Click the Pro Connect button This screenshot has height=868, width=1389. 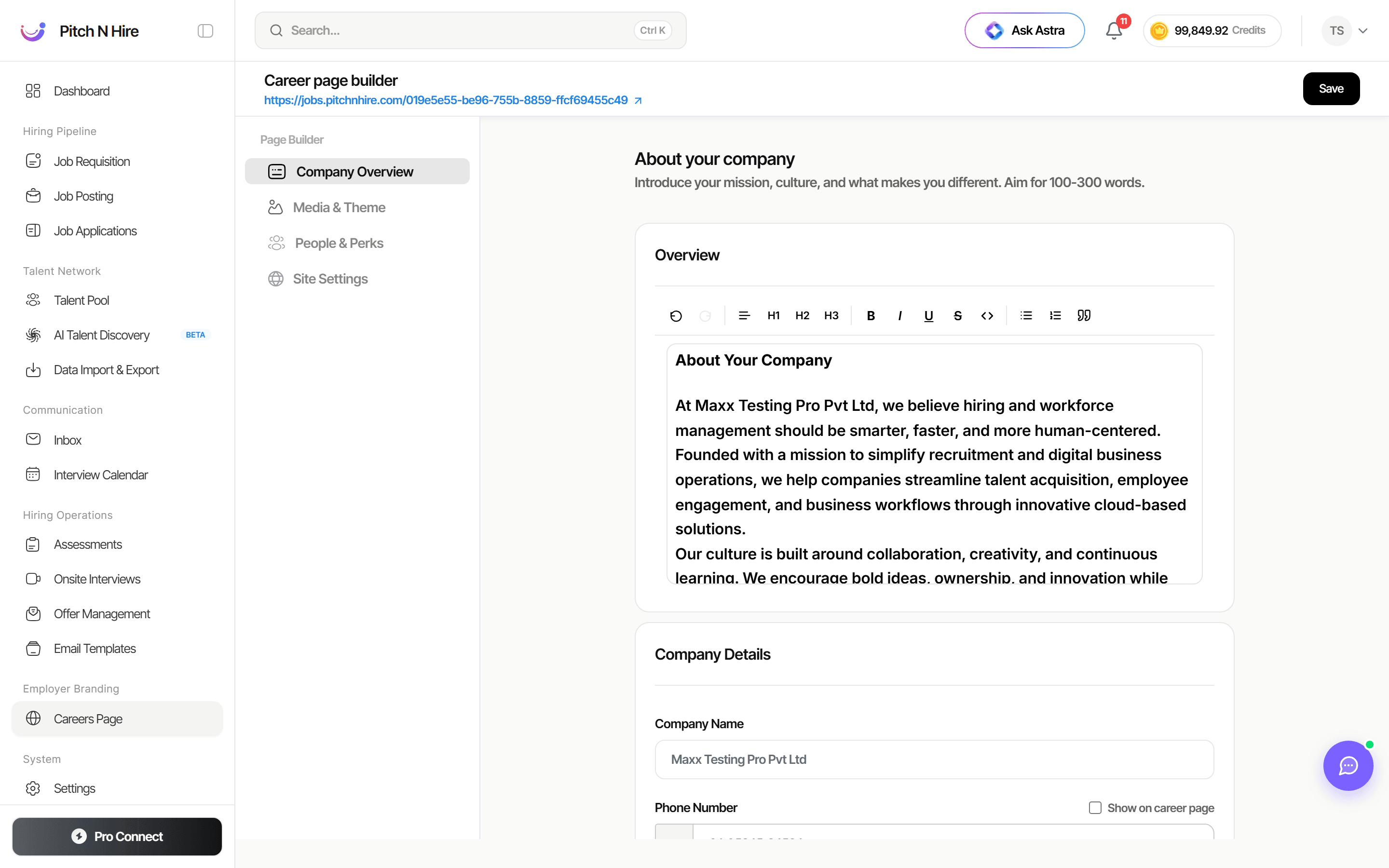(x=117, y=837)
